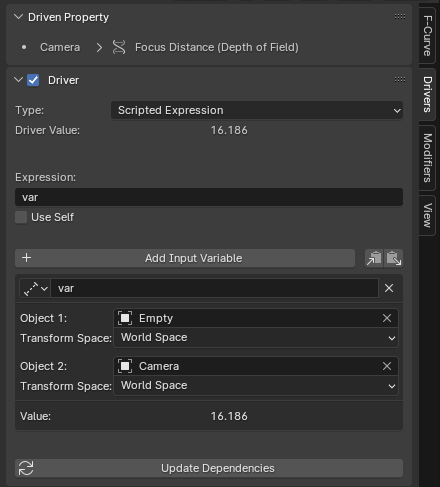The width and height of the screenshot is (440, 487).
Task: Enable the Use Self checkbox
Action: (x=21, y=217)
